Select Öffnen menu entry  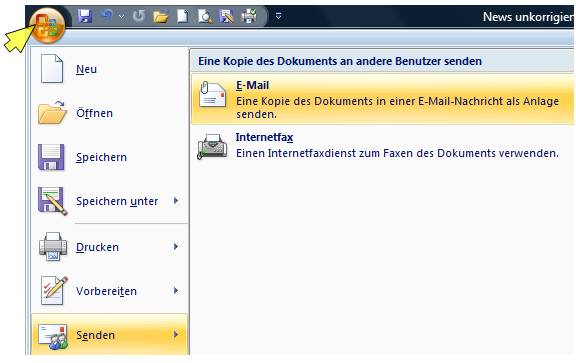(x=94, y=113)
